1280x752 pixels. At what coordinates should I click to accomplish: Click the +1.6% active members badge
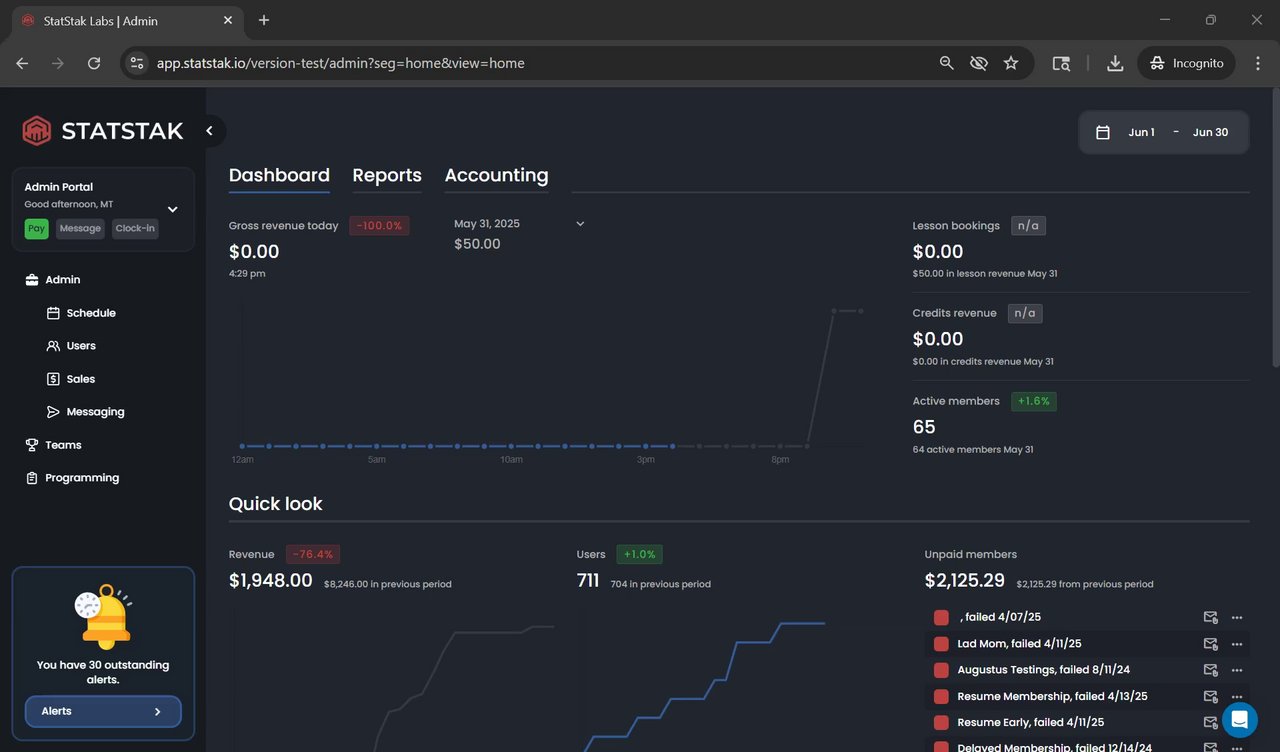click(x=1034, y=401)
